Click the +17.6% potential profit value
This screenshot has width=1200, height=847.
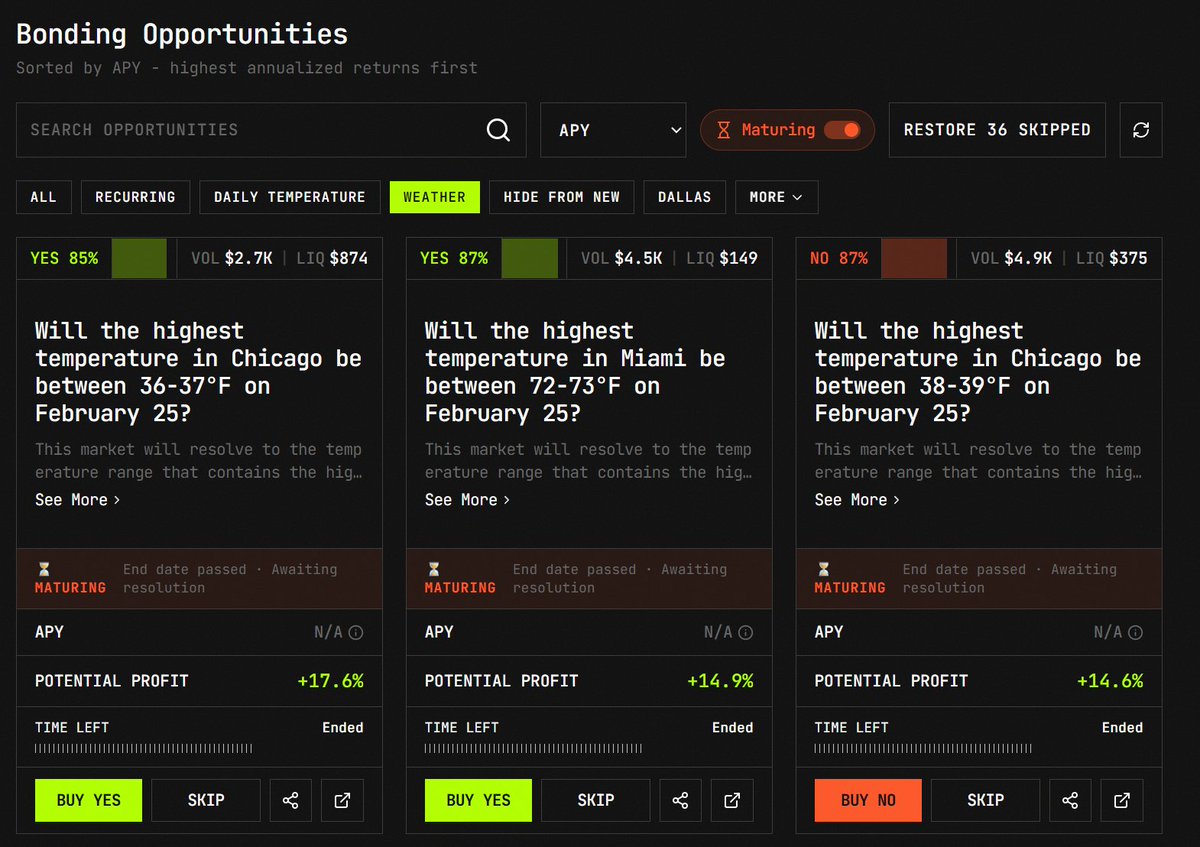click(330, 681)
